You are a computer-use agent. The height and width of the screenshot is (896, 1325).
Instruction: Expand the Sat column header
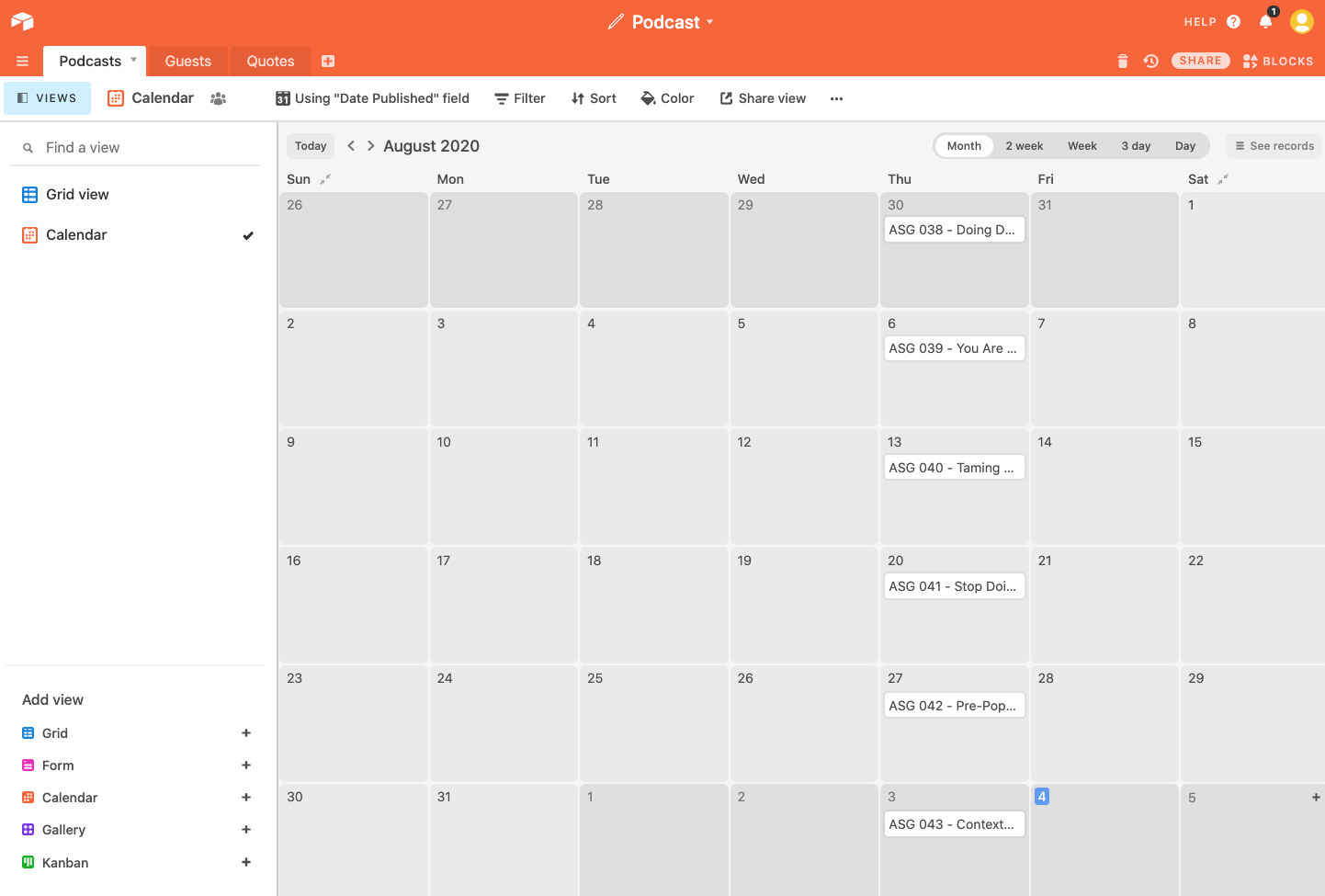(1224, 177)
